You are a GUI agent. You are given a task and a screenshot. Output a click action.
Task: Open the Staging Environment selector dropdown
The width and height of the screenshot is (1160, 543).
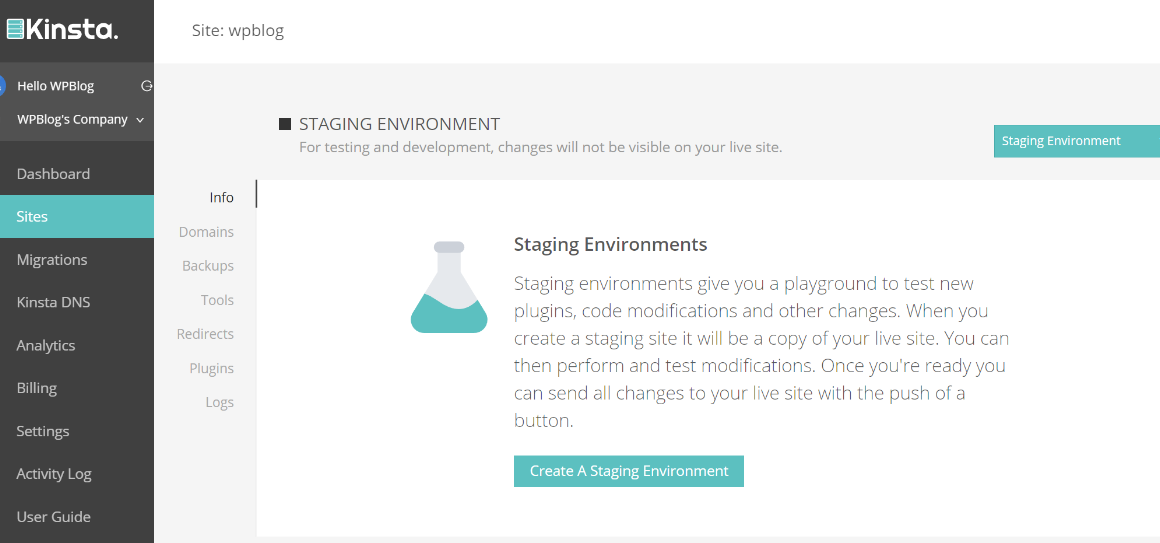[1076, 141]
